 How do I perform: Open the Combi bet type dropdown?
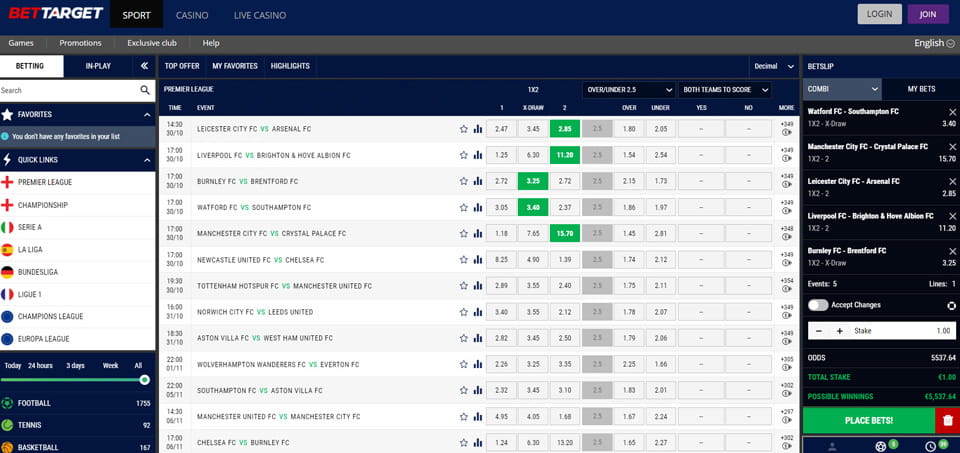pos(842,89)
